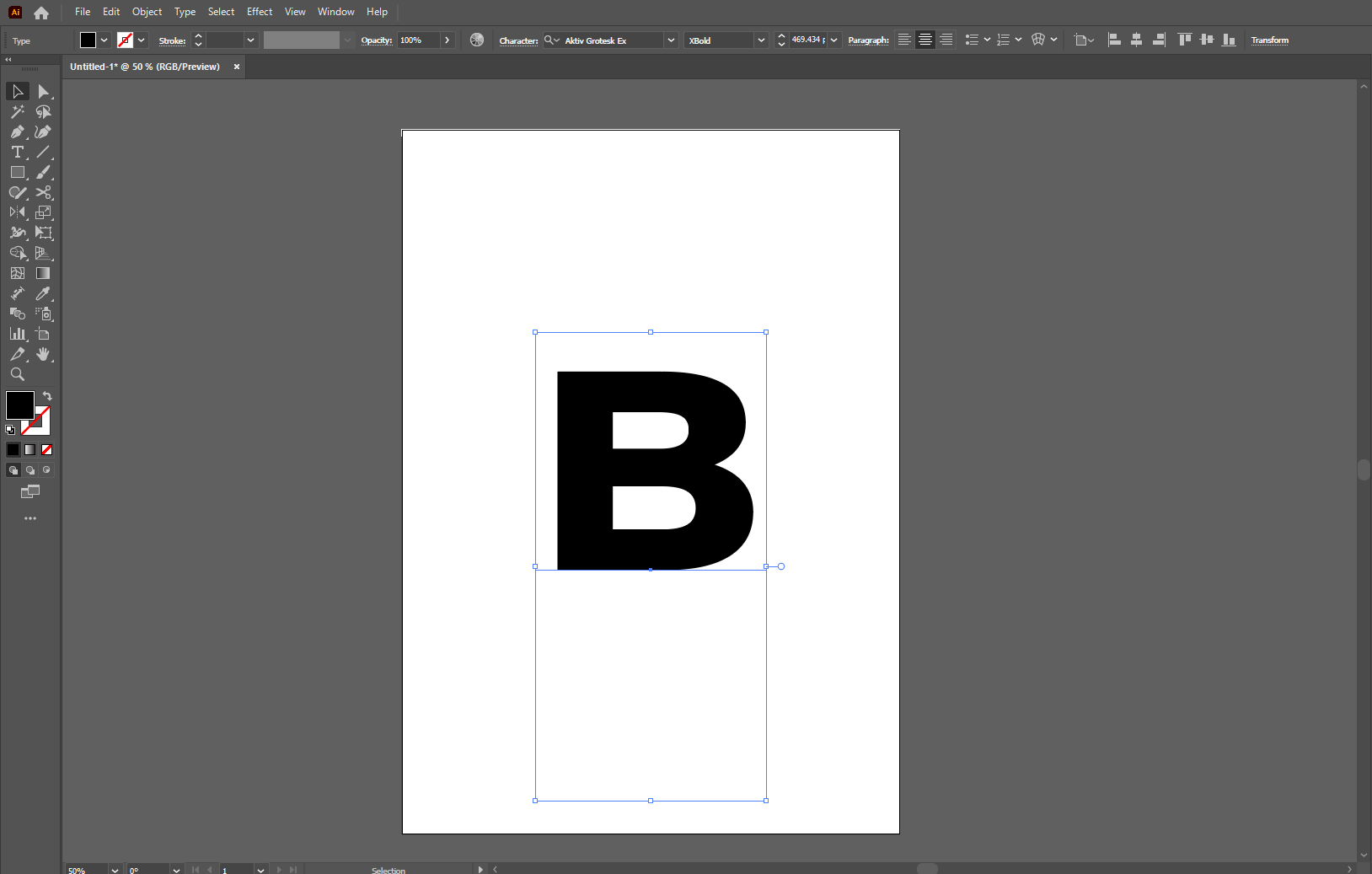Set paint mode to None

(47, 450)
